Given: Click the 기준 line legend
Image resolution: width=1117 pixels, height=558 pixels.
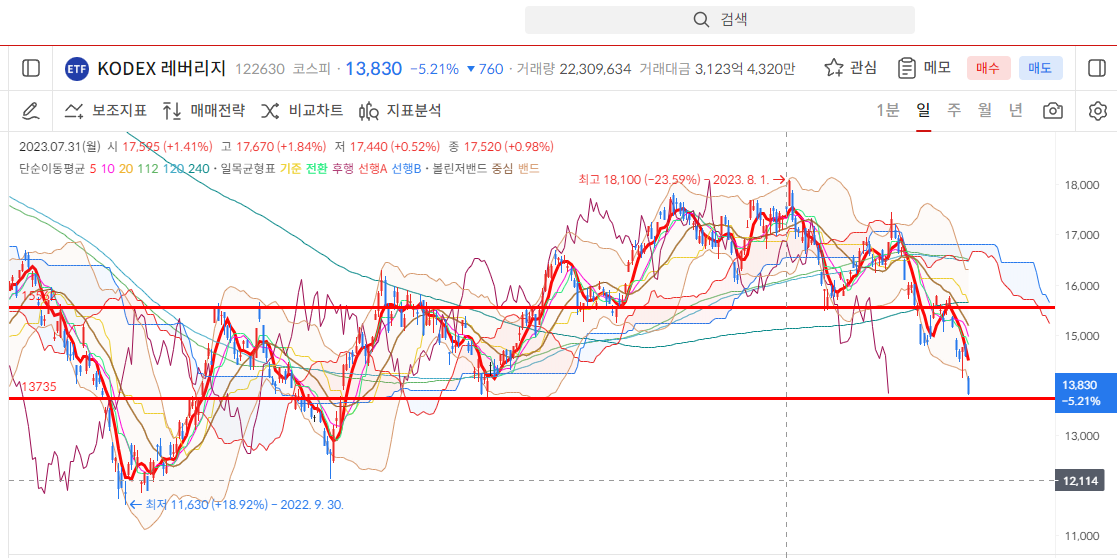Looking at the screenshot, I should point(290,169).
